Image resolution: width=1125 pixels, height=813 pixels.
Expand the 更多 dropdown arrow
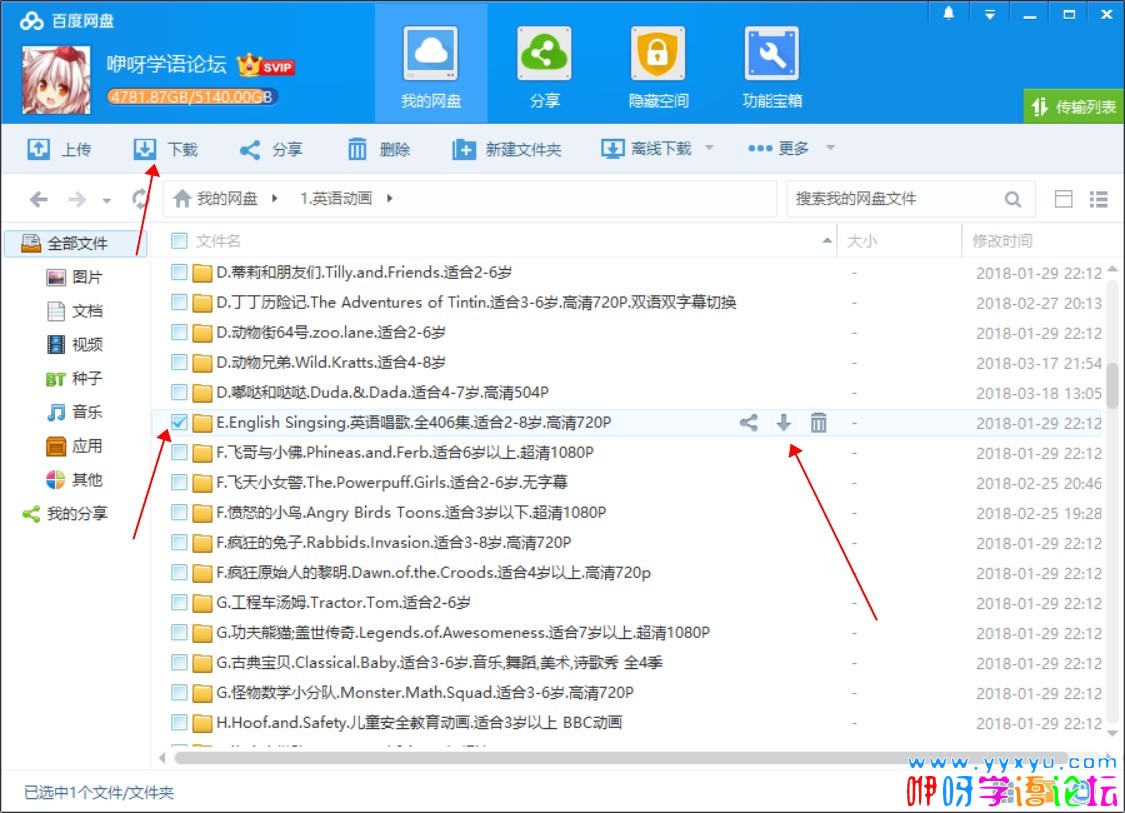830,148
